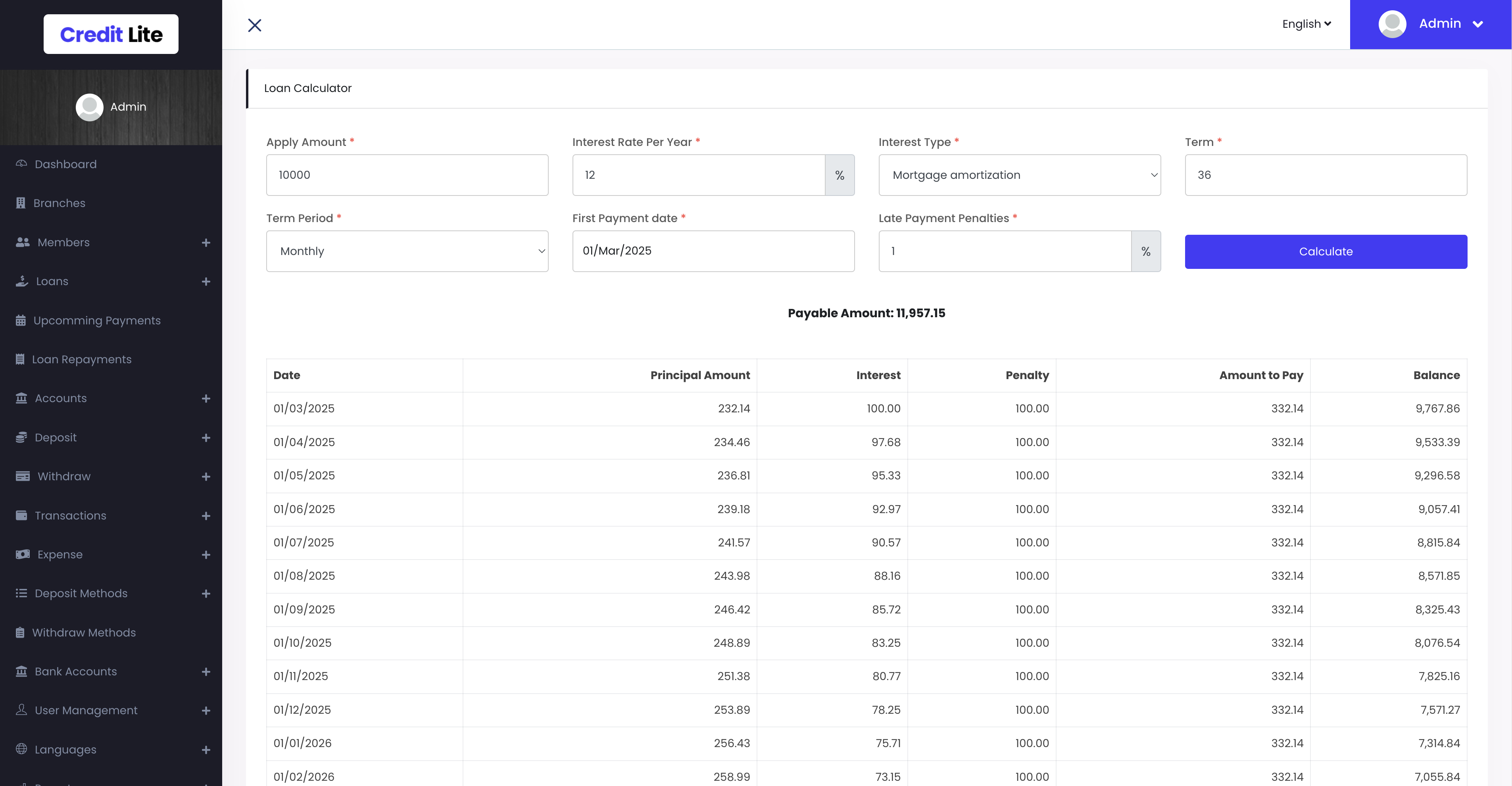Click the Loan Repayments receipt icon
Screen dimensions: 1512x786
point(20,359)
